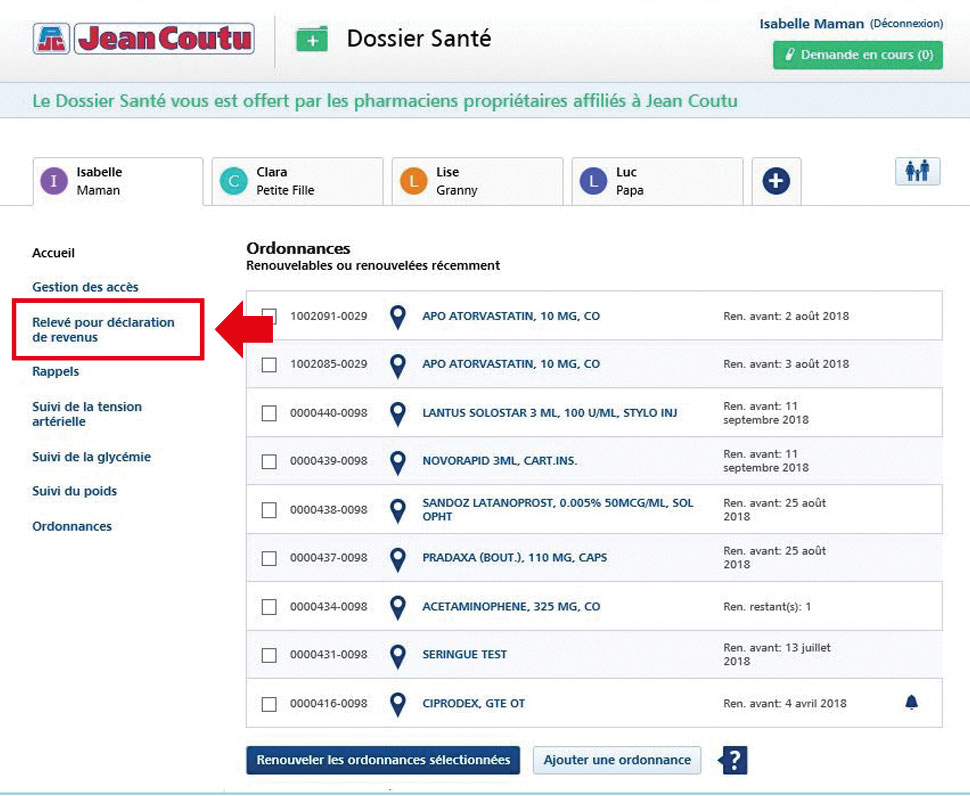
Task: Open the Acetaminophene, 325 MG link
Action: (511, 607)
